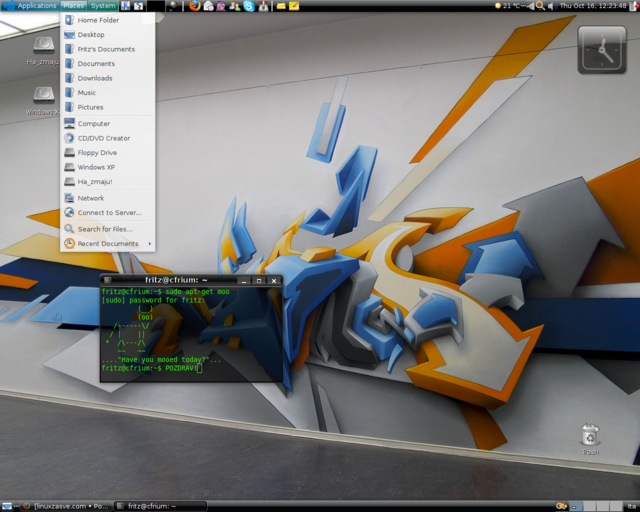This screenshot has height=512, width=640.
Task: Switch to linuxzasve.com Firefox taskbar item
Action: [x=66, y=506]
